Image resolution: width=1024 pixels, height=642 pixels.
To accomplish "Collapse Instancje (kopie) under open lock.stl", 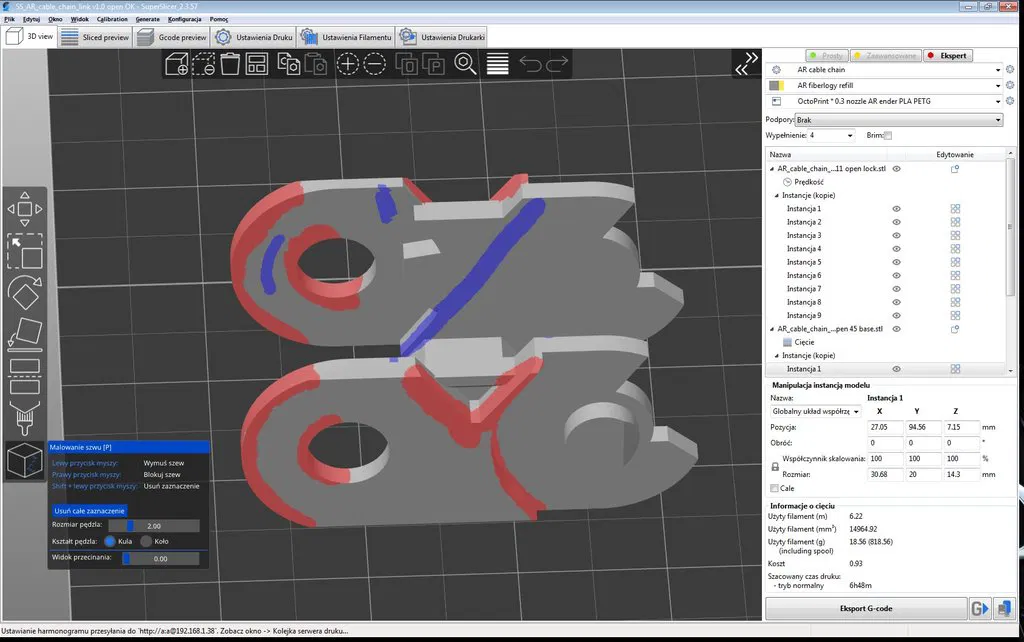I will (x=776, y=195).
